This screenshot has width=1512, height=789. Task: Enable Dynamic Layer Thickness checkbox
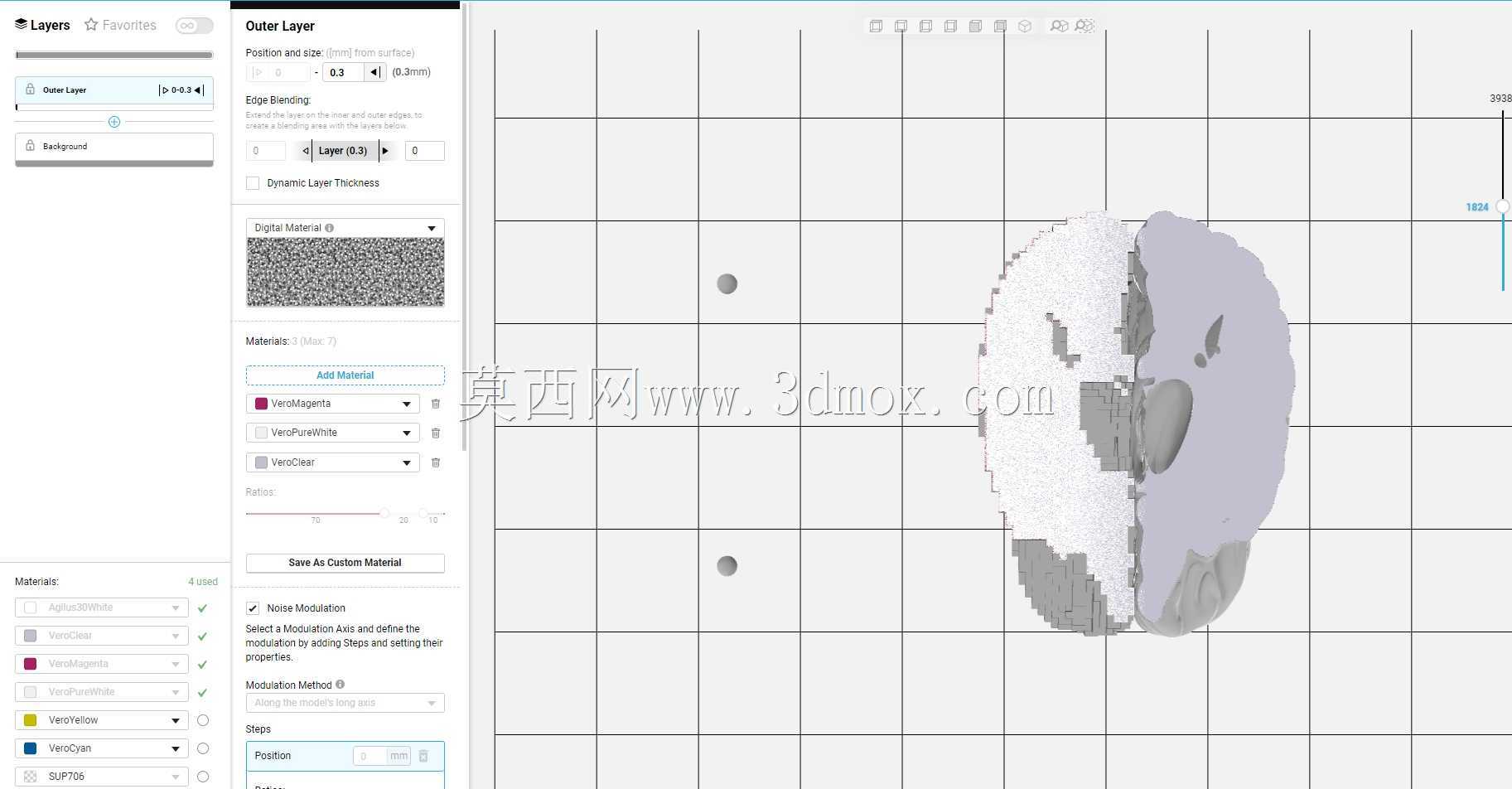253,183
